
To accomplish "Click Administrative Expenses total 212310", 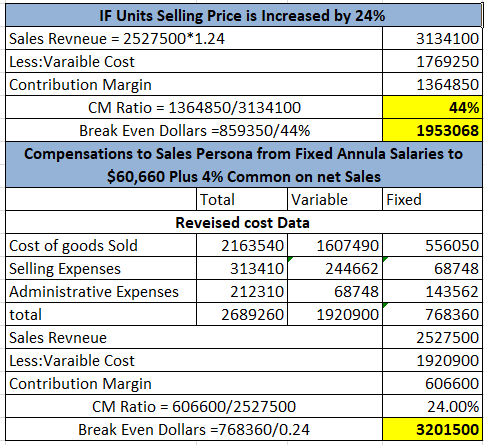I will 242,291.
